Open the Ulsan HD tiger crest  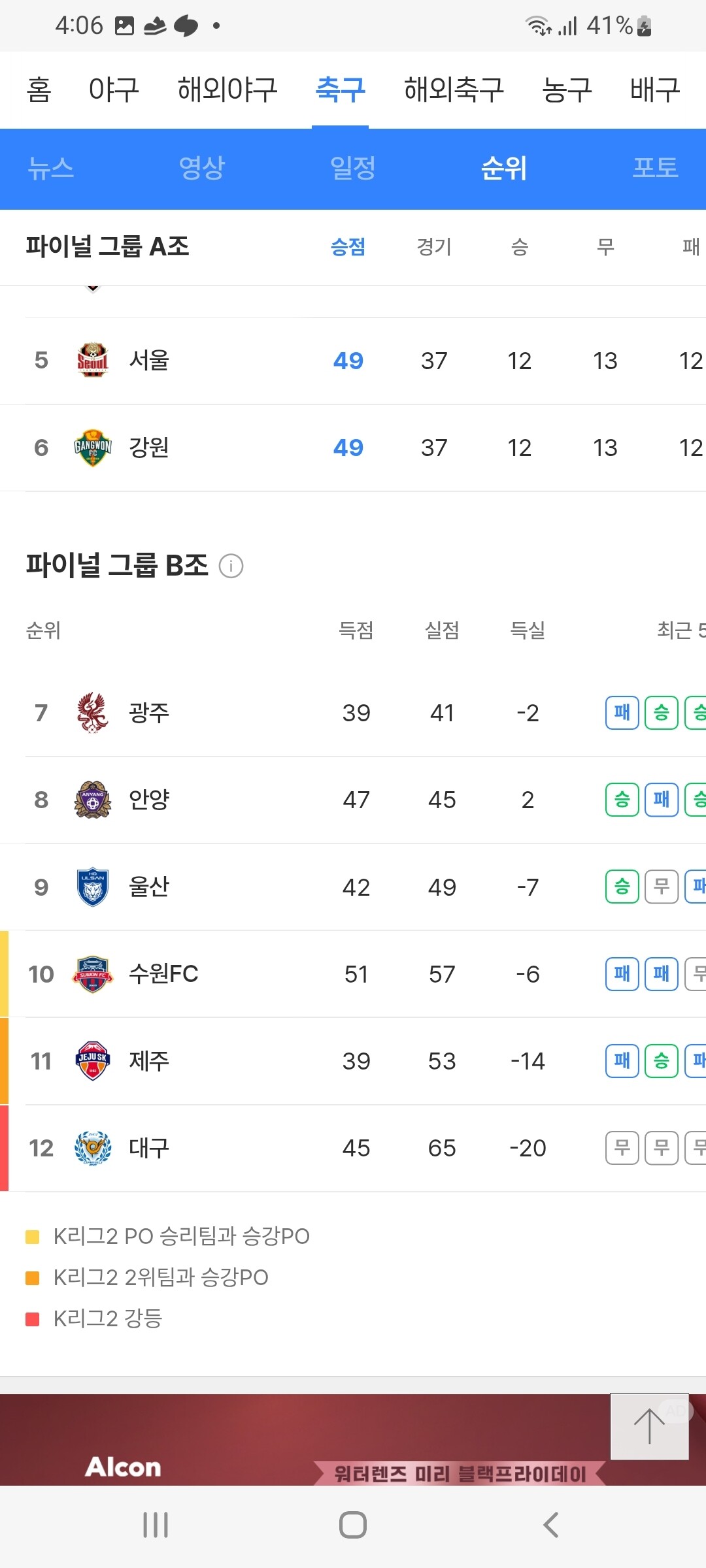[x=93, y=887]
